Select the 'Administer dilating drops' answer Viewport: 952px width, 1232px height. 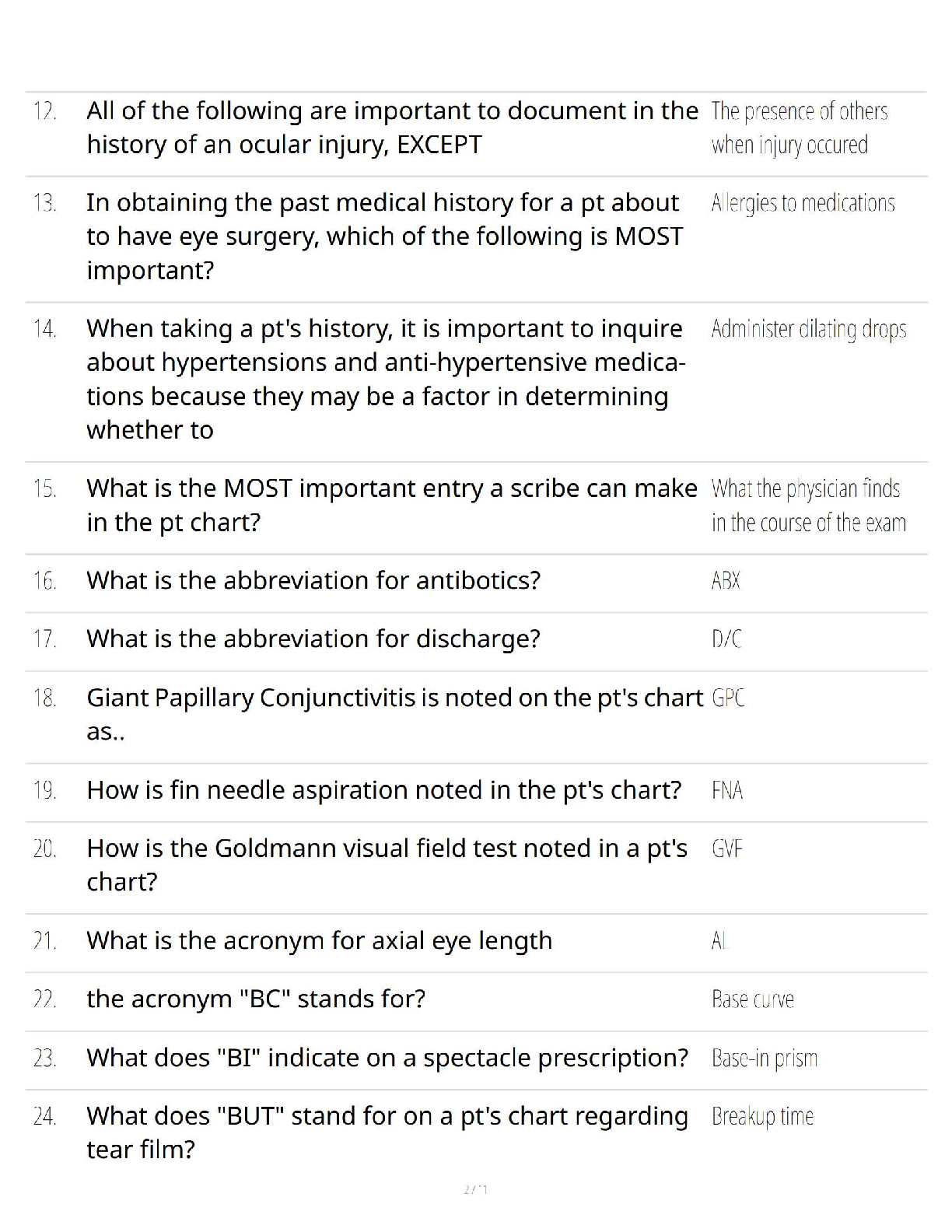[x=808, y=330]
